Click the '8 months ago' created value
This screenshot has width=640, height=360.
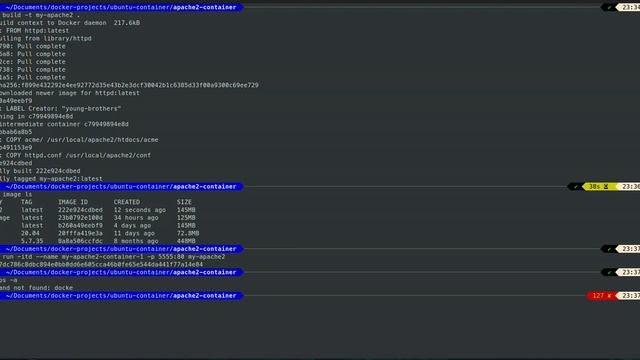(x=136, y=241)
